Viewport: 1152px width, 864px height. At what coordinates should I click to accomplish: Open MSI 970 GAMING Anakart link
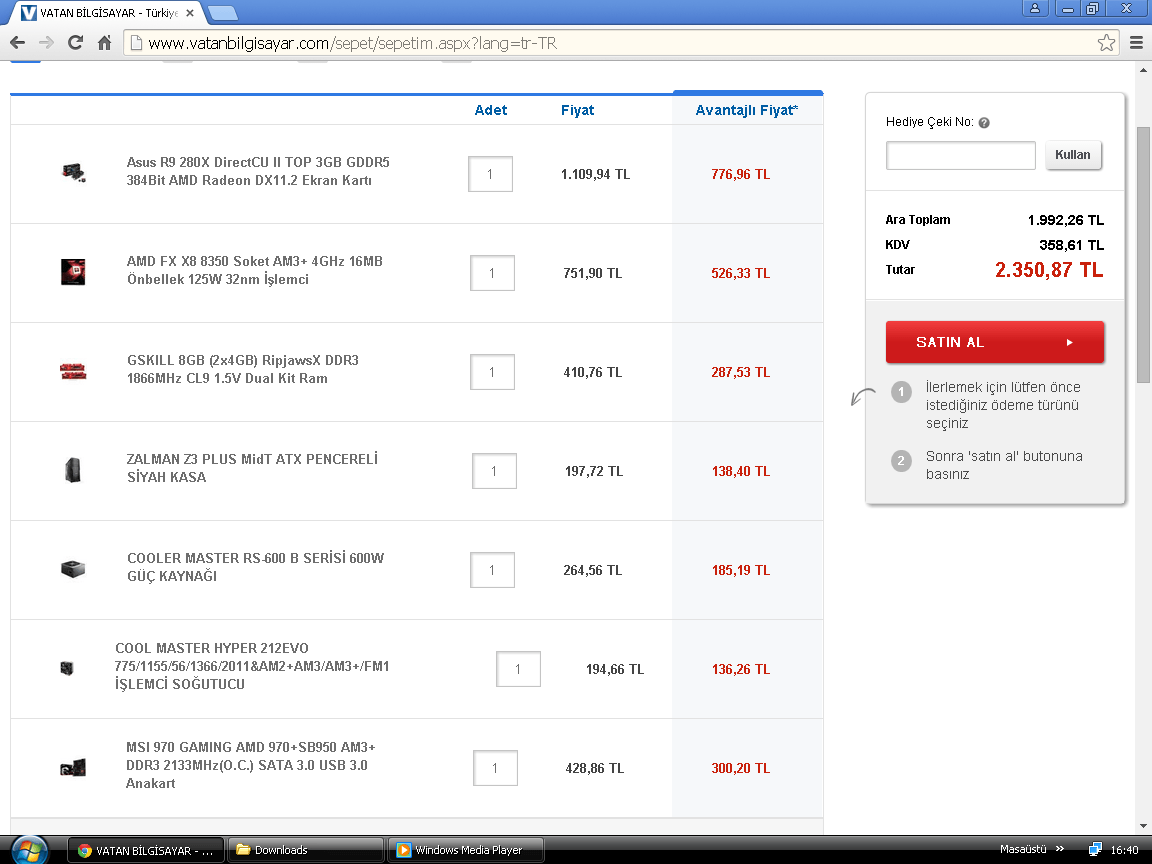click(x=251, y=765)
